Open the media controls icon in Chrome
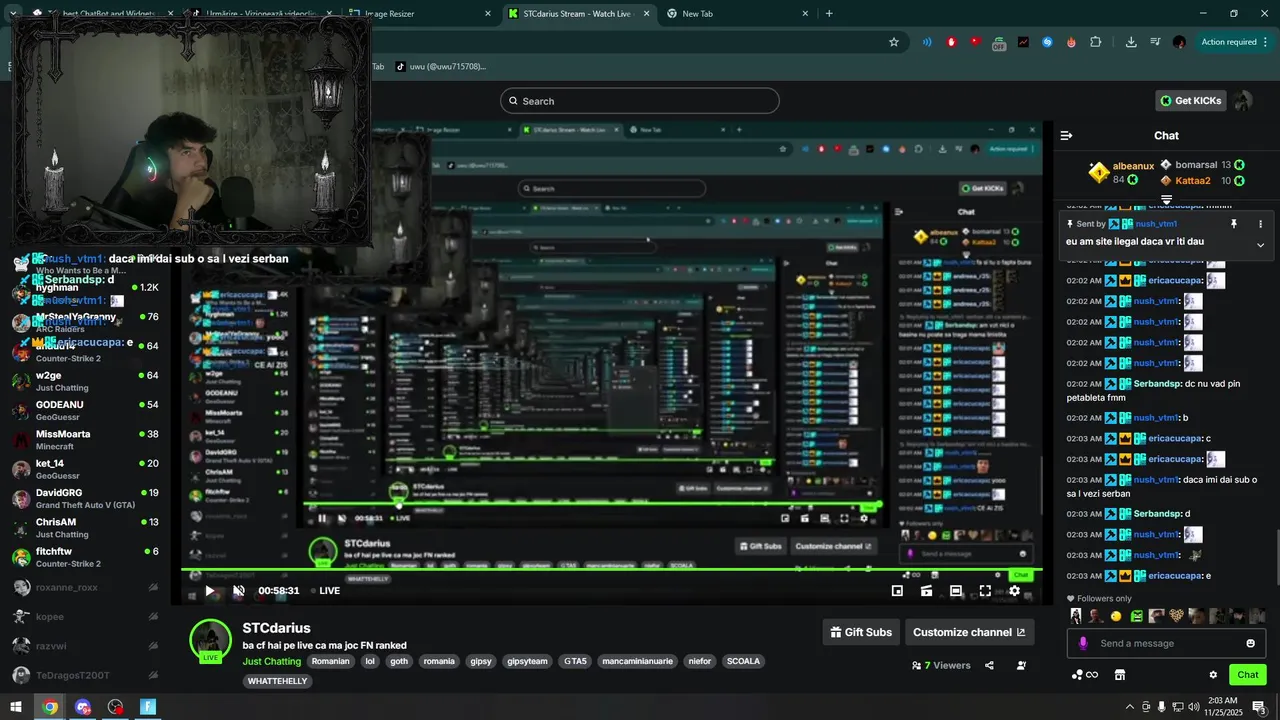The width and height of the screenshot is (1280, 720). point(1155,42)
